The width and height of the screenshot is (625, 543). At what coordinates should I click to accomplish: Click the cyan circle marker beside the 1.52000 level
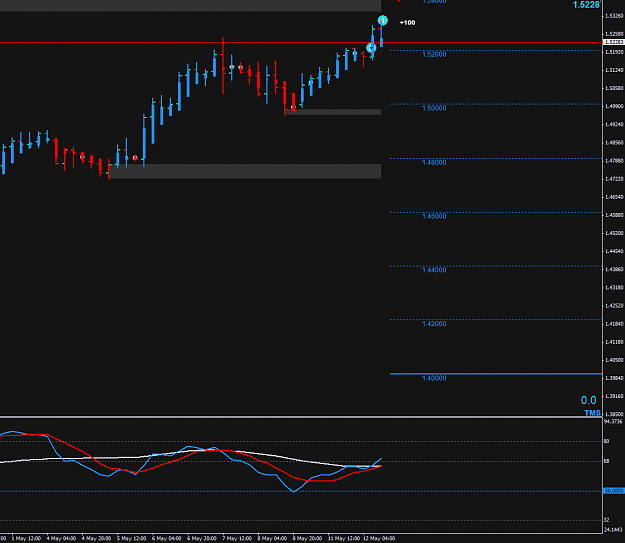point(371,48)
